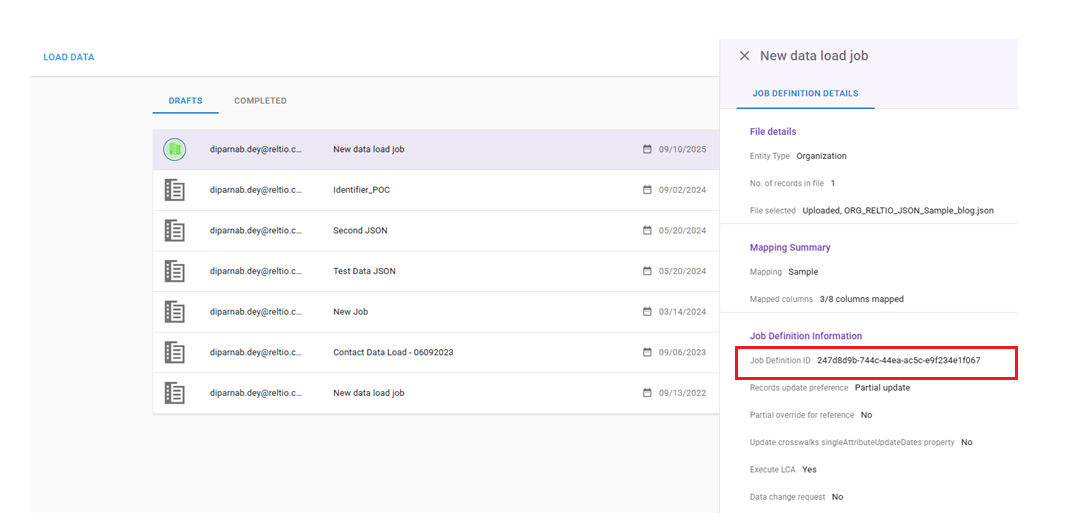Click calendar icon next to 09/10/2025
Screen dimensions: 1066x521
647,149
